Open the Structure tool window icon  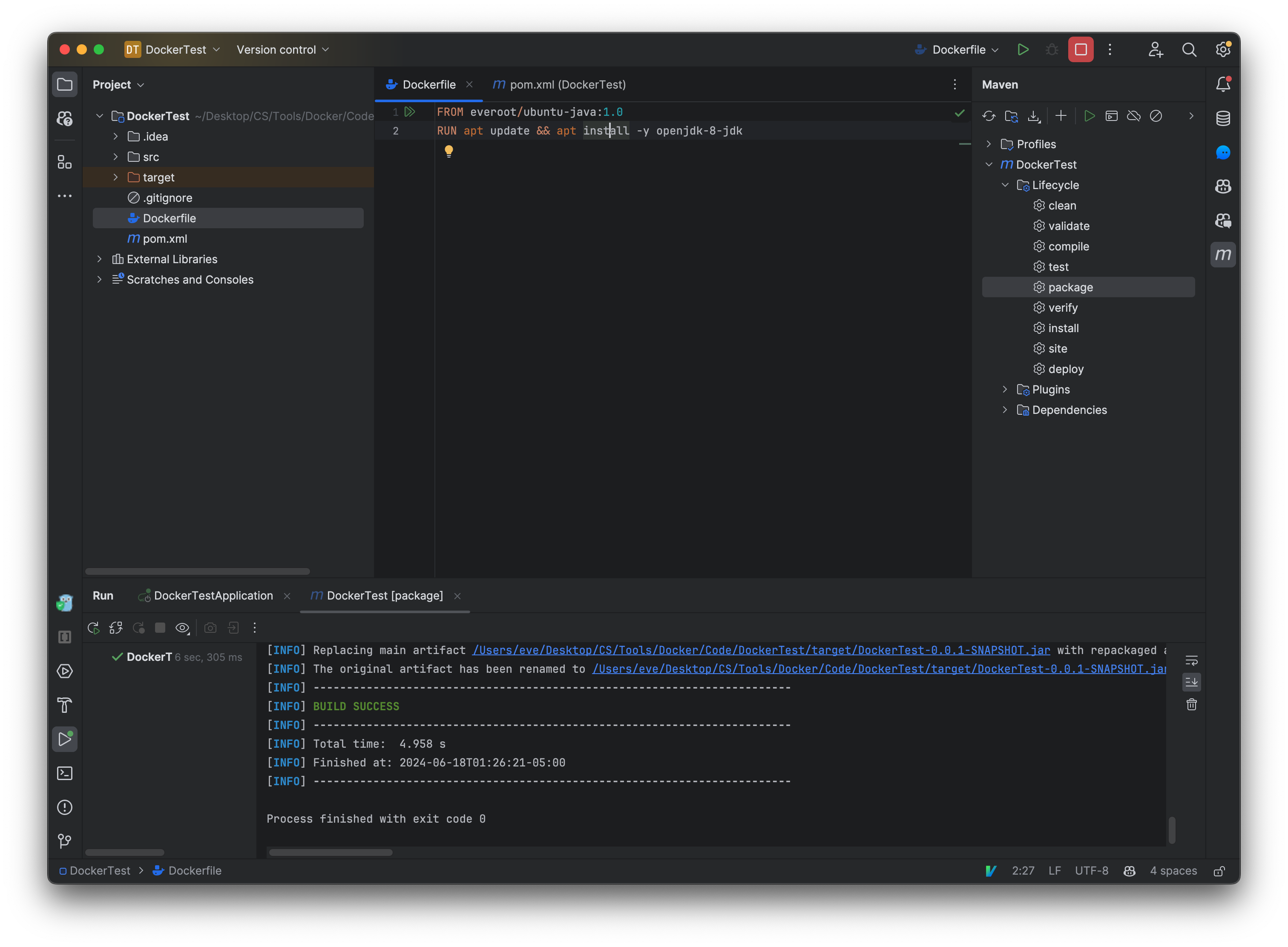pos(65,162)
